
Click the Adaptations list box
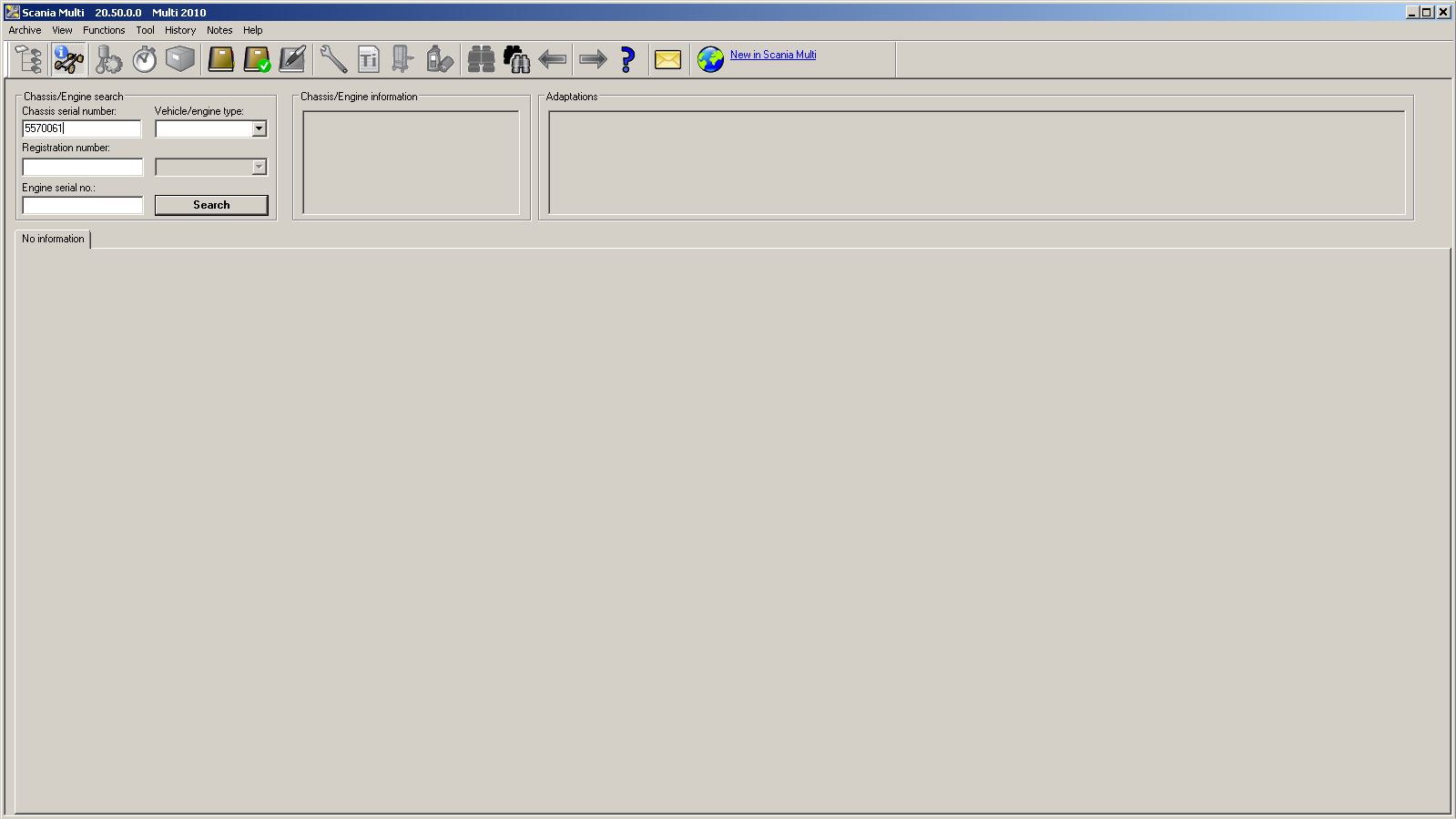(976, 163)
